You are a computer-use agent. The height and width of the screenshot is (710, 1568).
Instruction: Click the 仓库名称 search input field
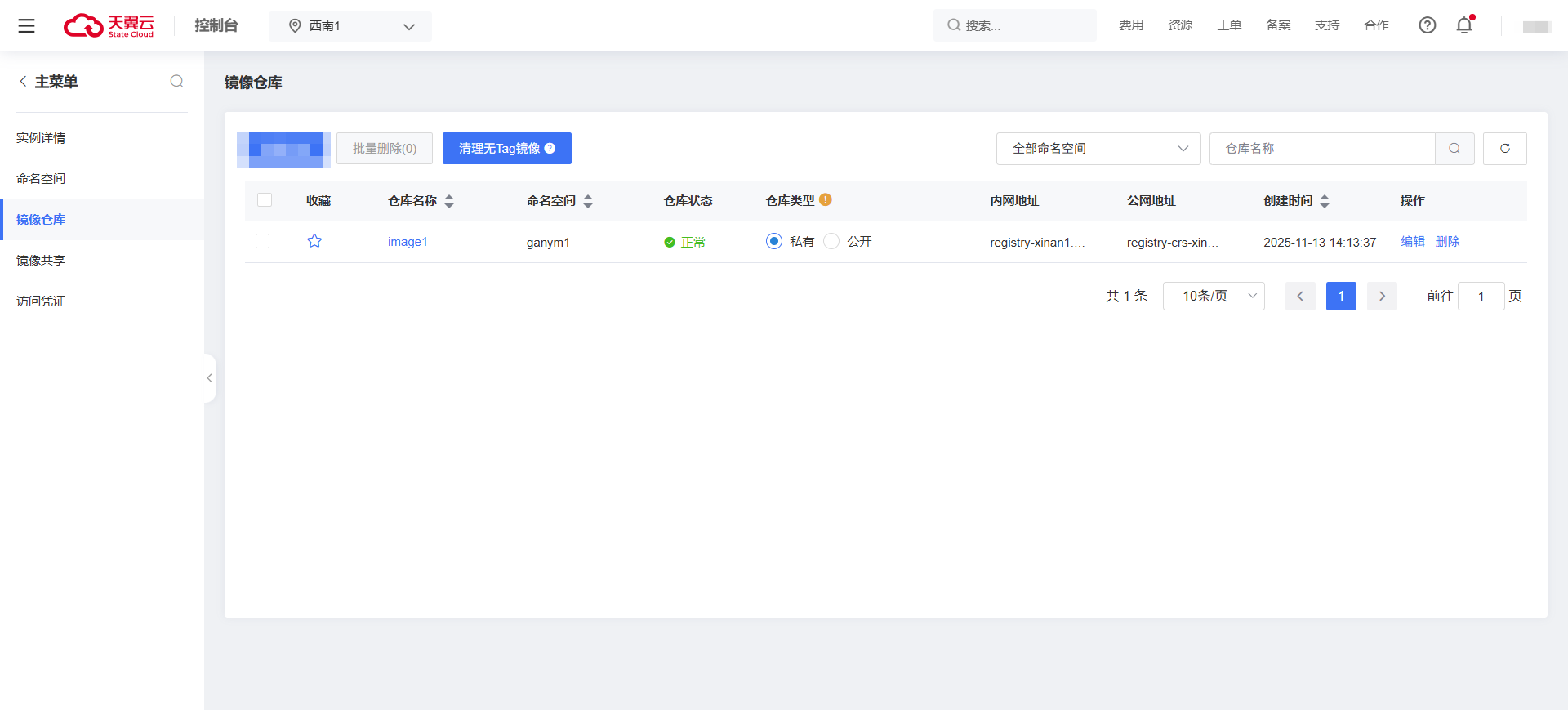point(1321,149)
